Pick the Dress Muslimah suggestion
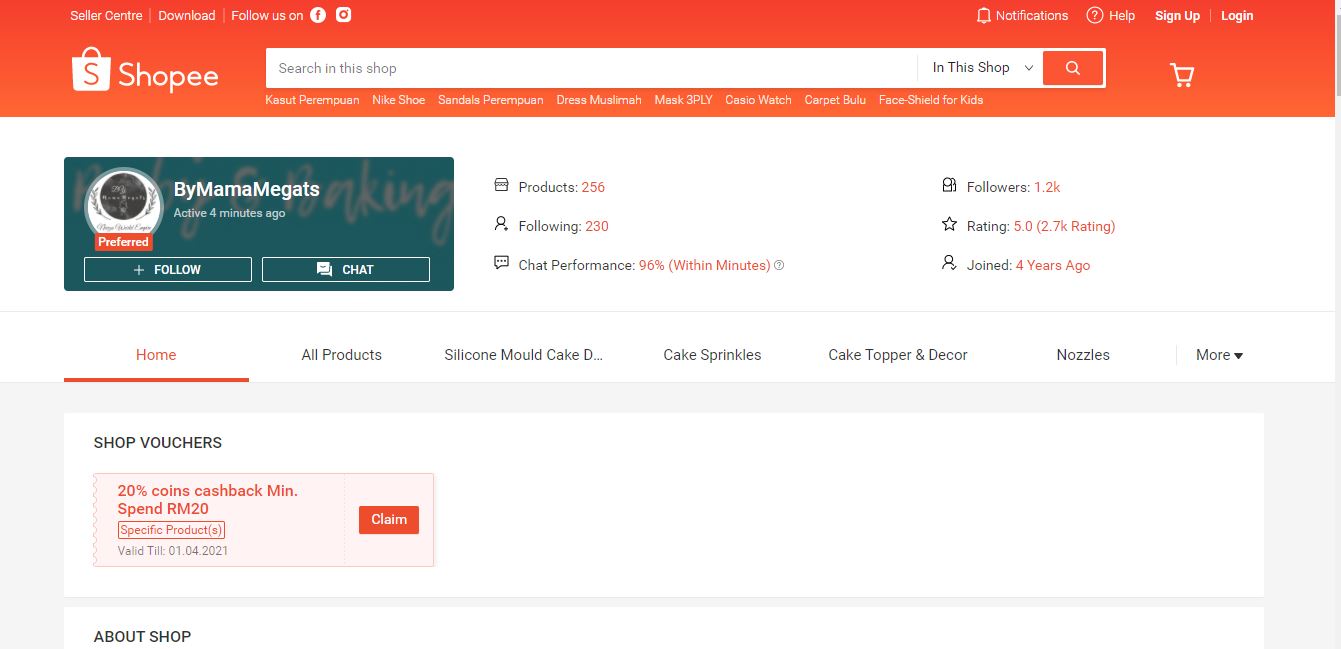 [x=599, y=100]
